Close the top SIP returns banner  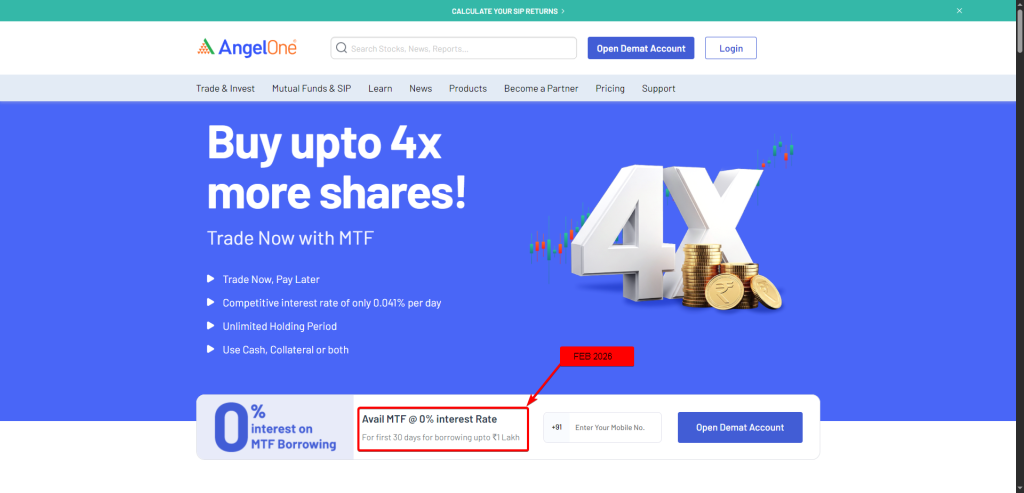click(x=959, y=10)
